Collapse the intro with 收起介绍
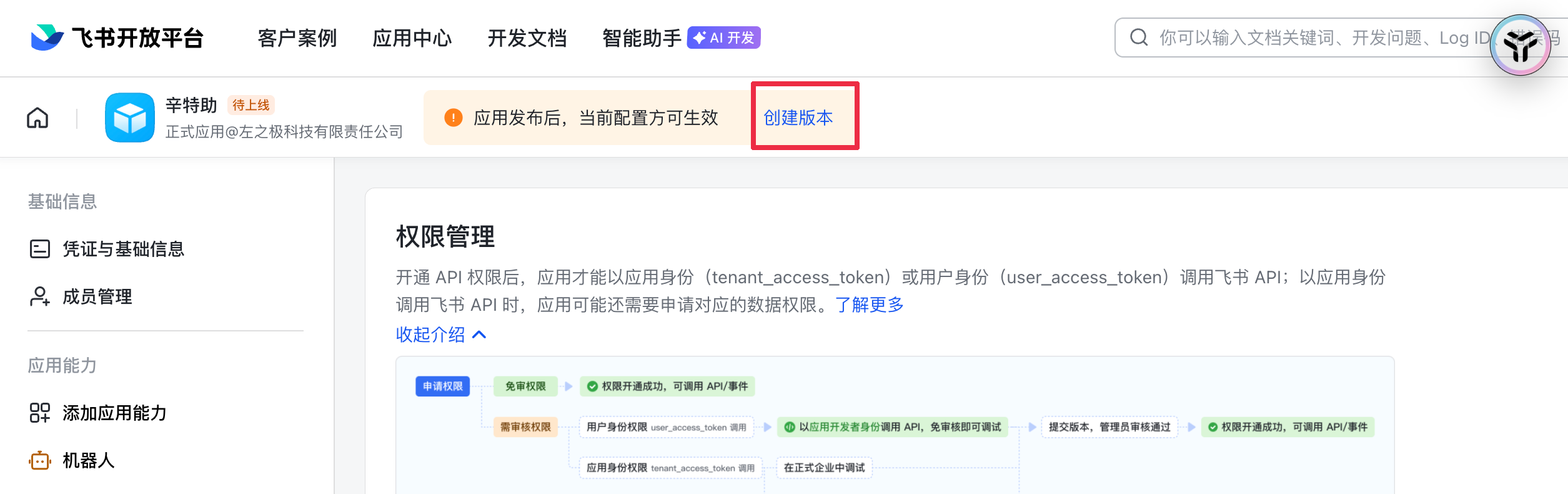The image size is (1568, 494). [440, 335]
